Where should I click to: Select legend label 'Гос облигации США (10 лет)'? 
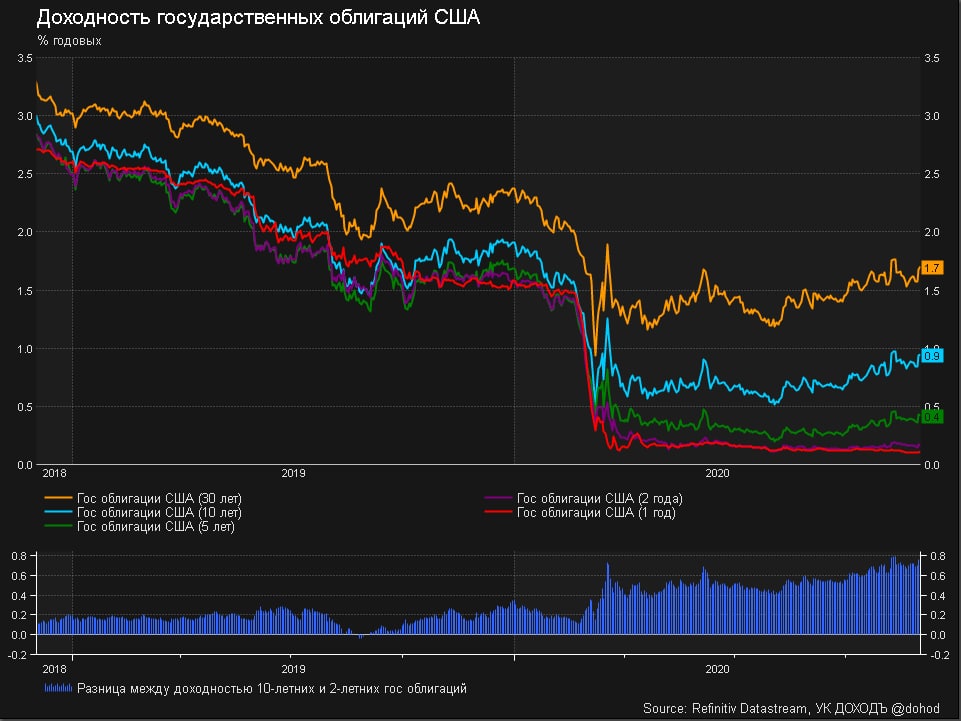(x=159, y=513)
